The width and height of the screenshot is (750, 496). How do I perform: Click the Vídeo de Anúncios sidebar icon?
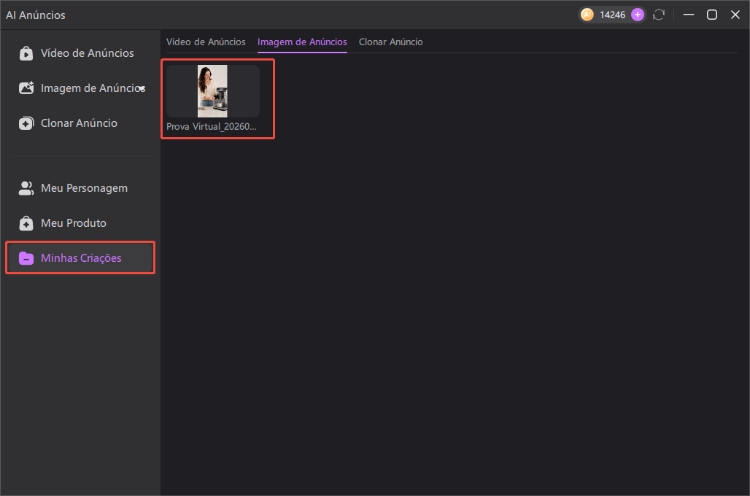pos(26,53)
